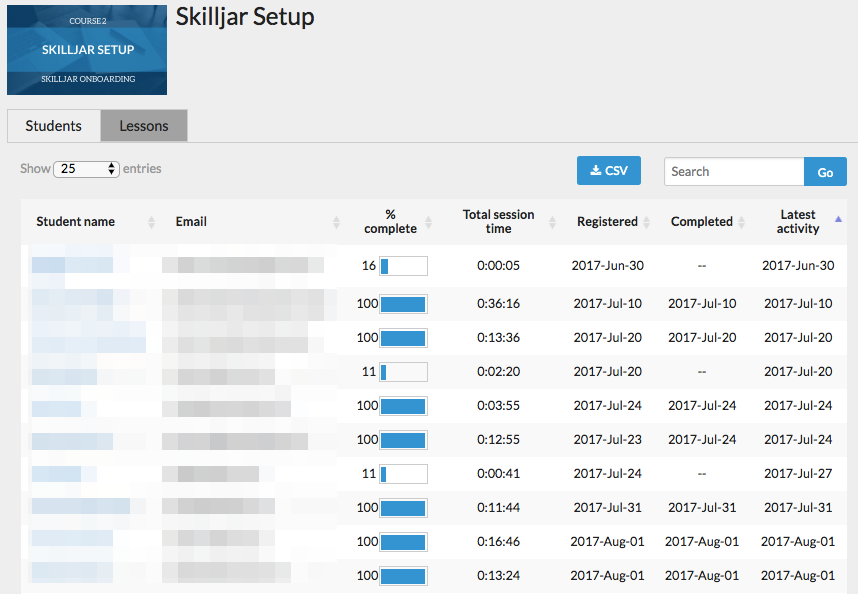Sort by Total session time arrows
Viewport: 858px width, 594px height.
pyautogui.click(x=552, y=222)
